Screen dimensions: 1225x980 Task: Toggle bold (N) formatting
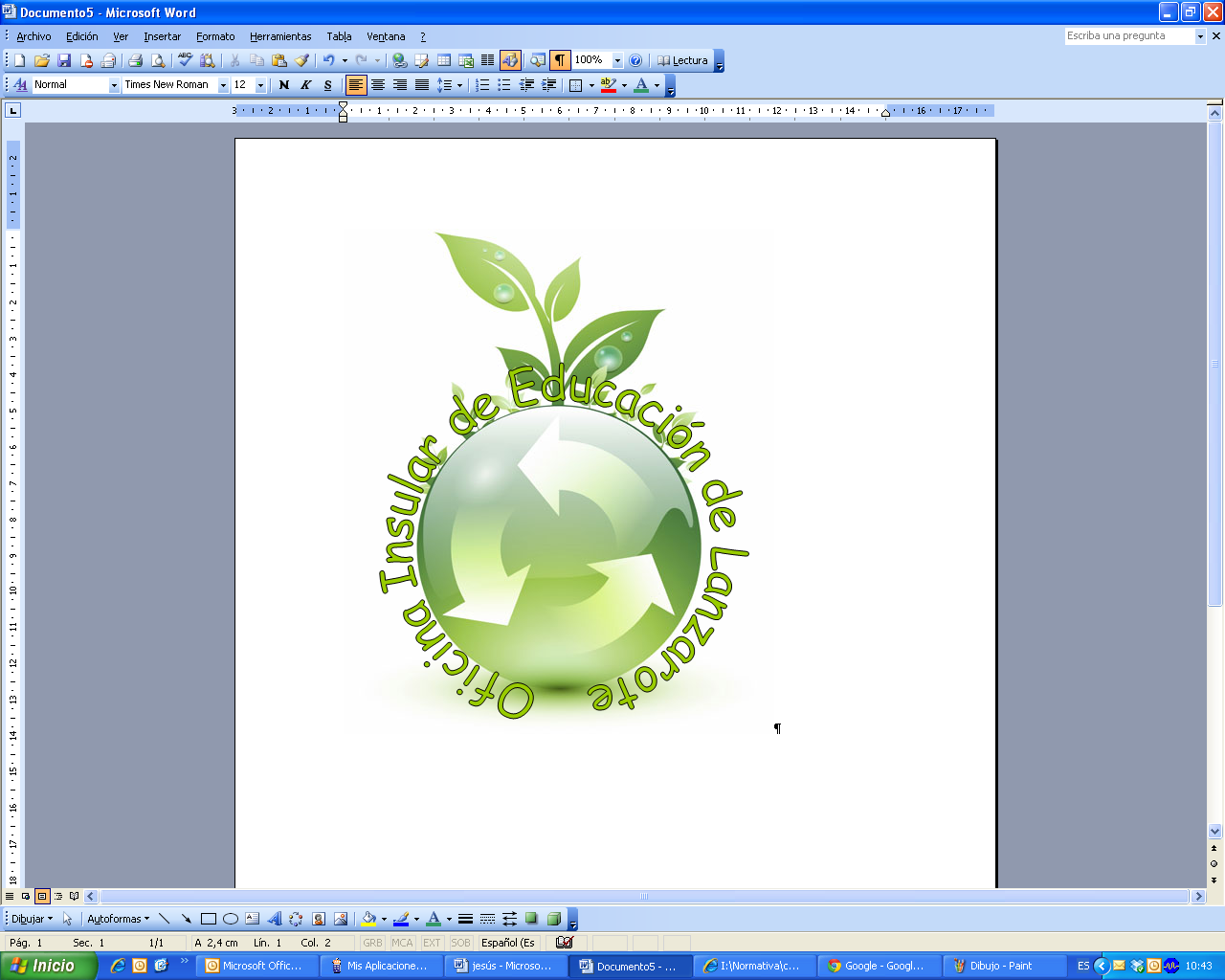pos(283,85)
